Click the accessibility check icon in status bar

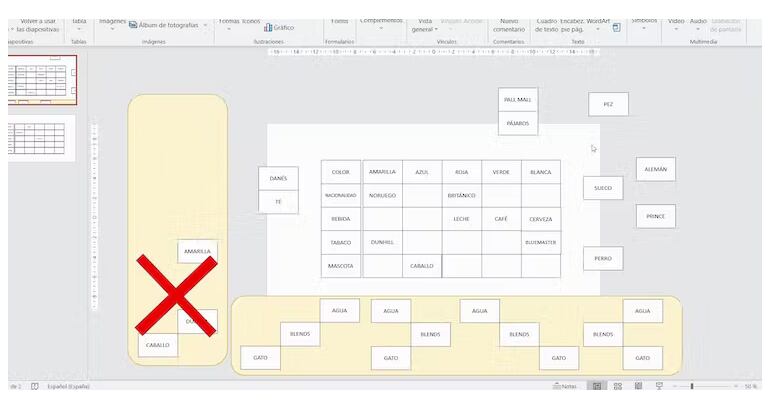(35, 386)
